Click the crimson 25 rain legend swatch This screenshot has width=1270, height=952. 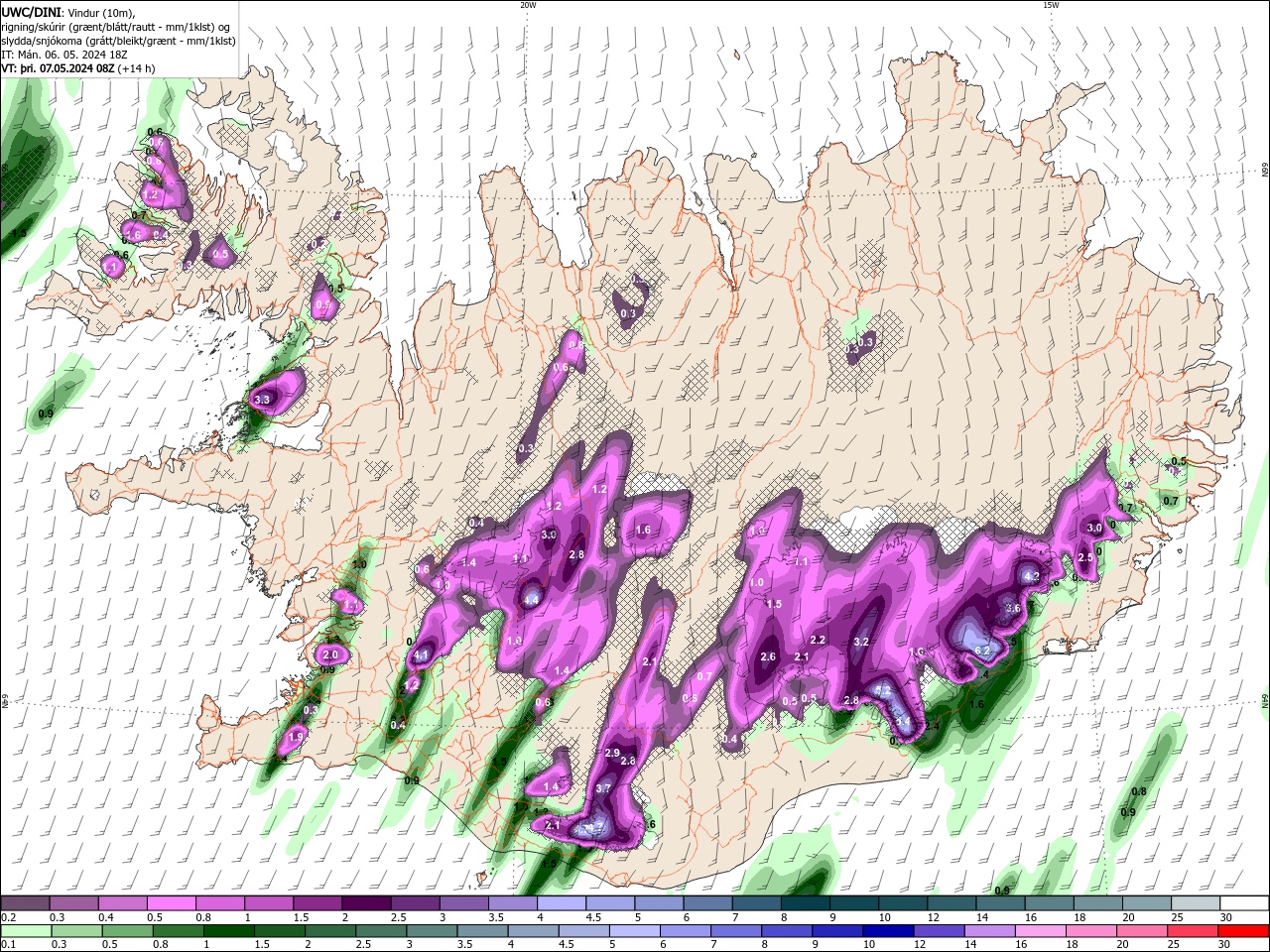1193,930
